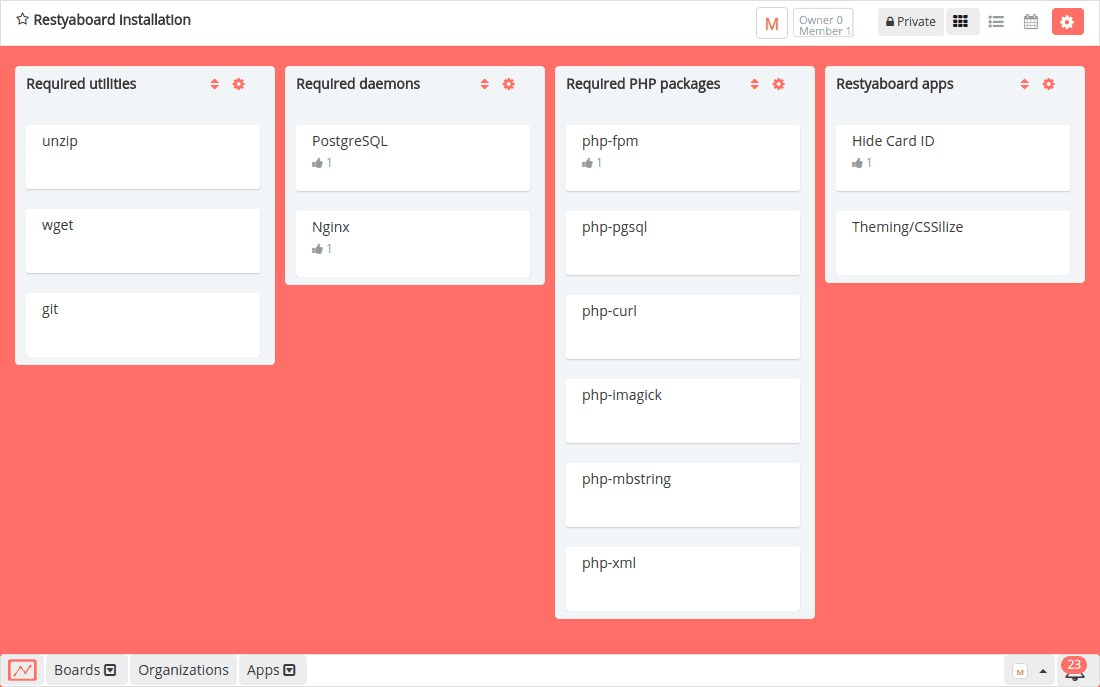Switch to list view
This screenshot has width=1100, height=687.
tap(996, 22)
